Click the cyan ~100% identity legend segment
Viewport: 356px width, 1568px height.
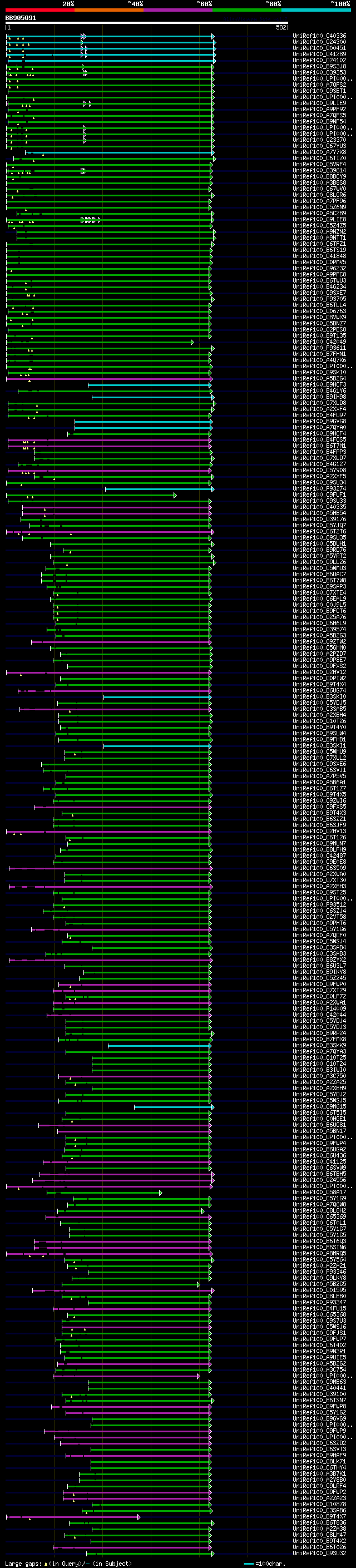point(316,10)
